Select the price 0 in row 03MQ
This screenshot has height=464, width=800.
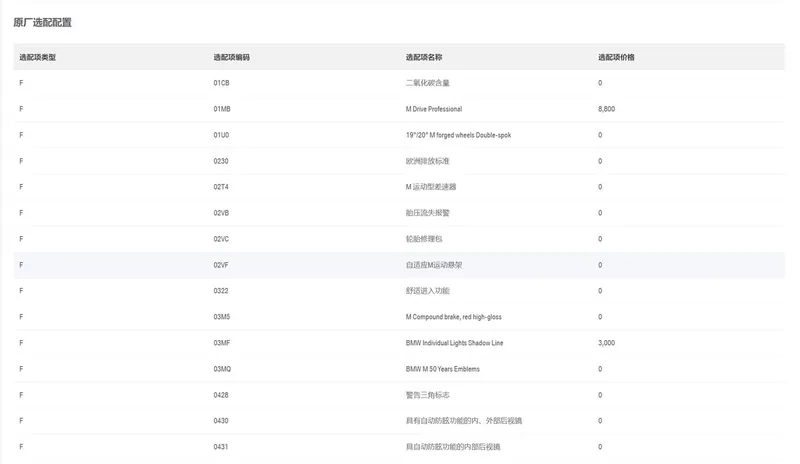600,369
